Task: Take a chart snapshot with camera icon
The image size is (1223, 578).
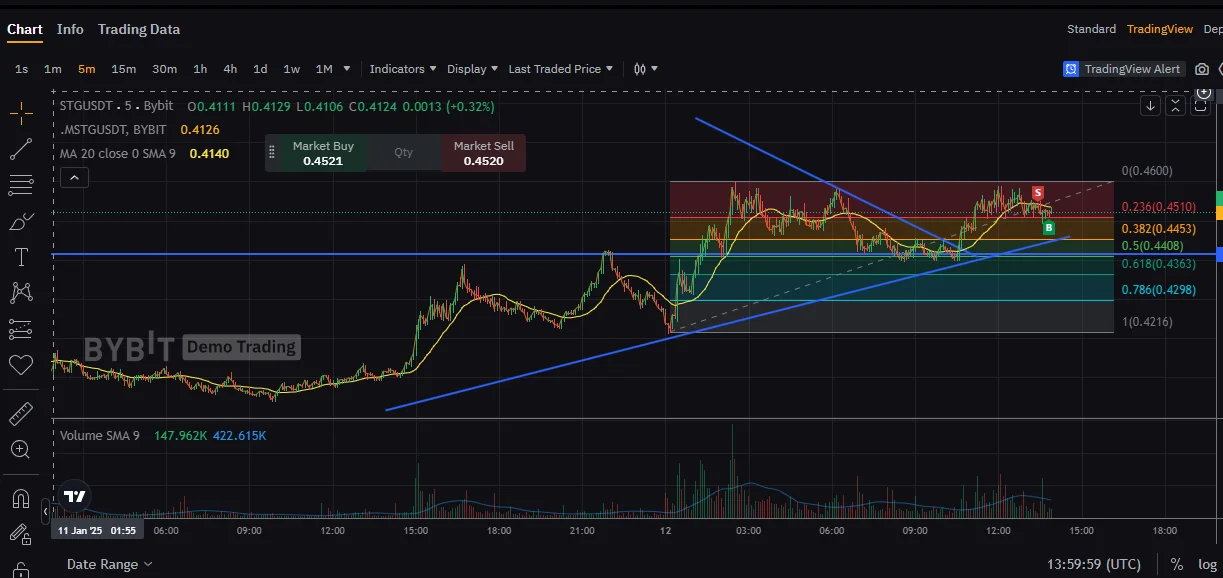Action: point(1202,69)
